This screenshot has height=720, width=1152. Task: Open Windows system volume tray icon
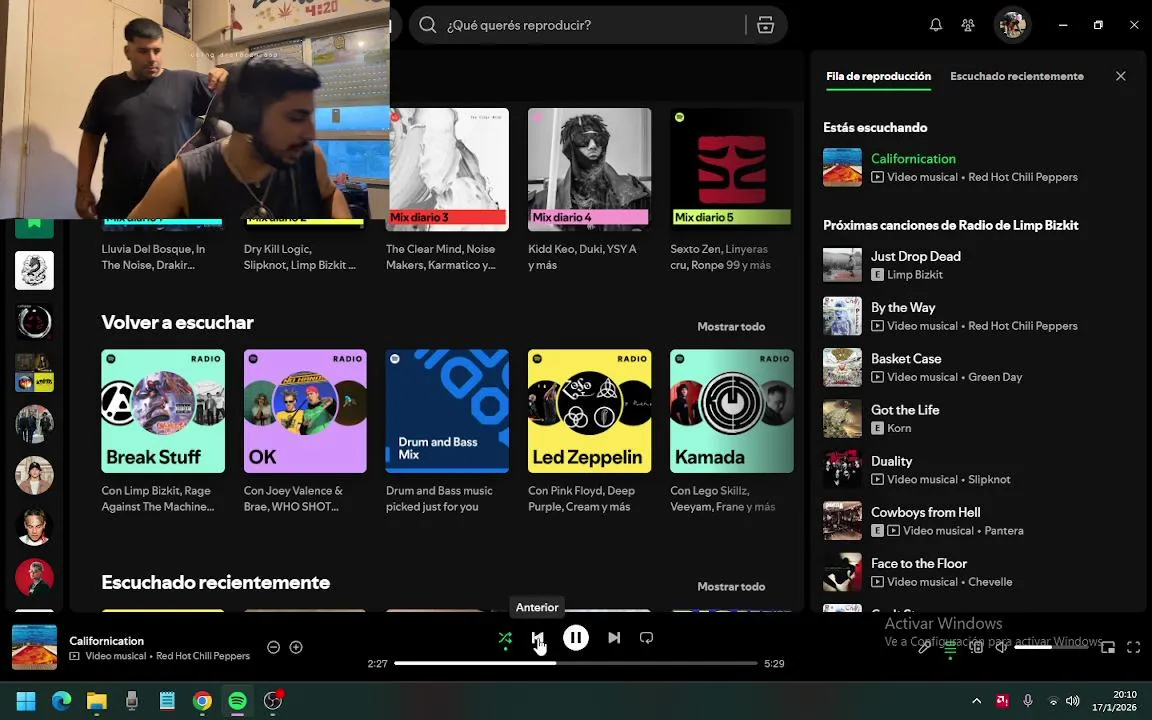[1073, 701]
